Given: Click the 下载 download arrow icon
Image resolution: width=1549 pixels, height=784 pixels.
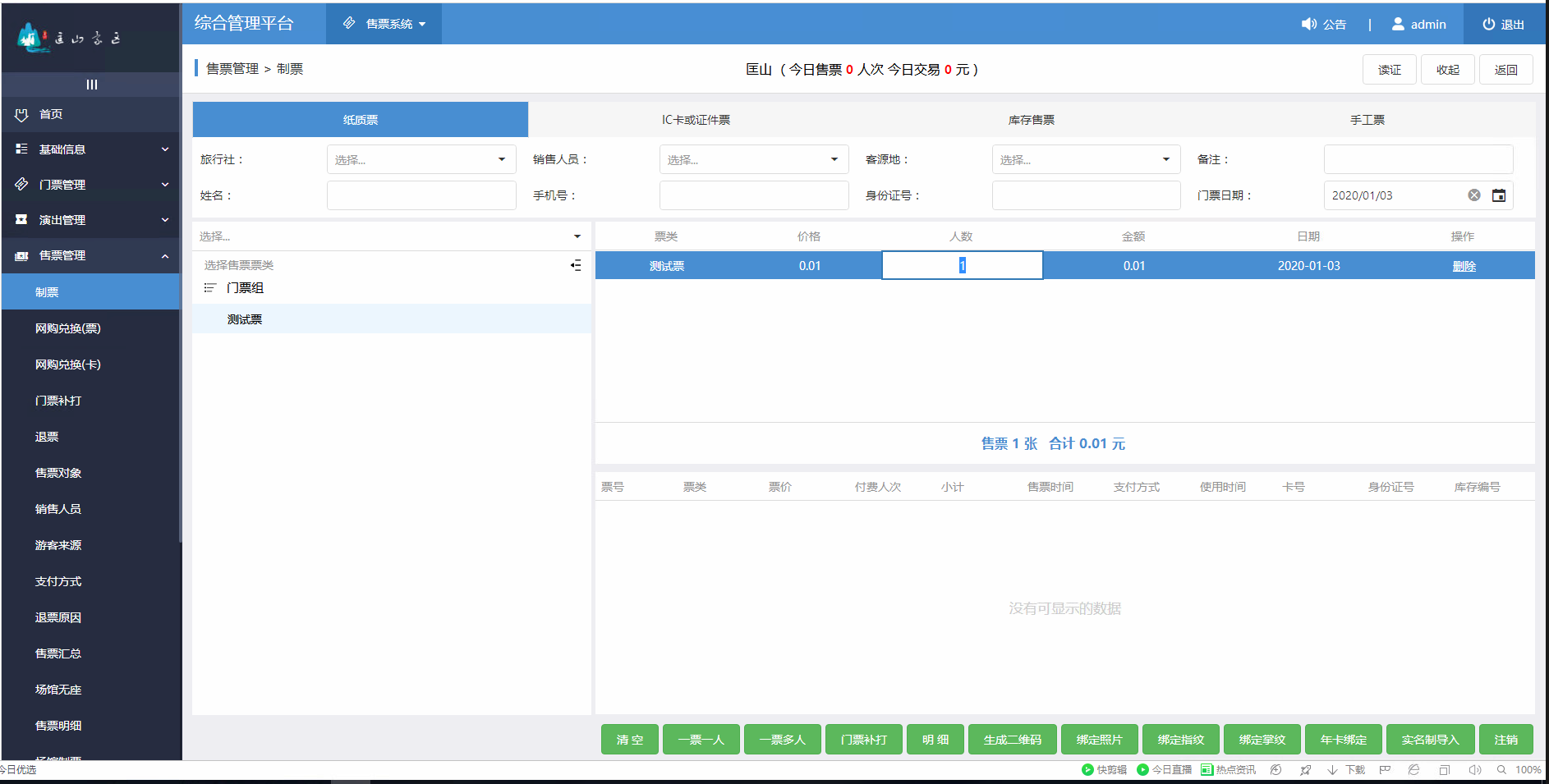Looking at the screenshot, I should 1333,770.
